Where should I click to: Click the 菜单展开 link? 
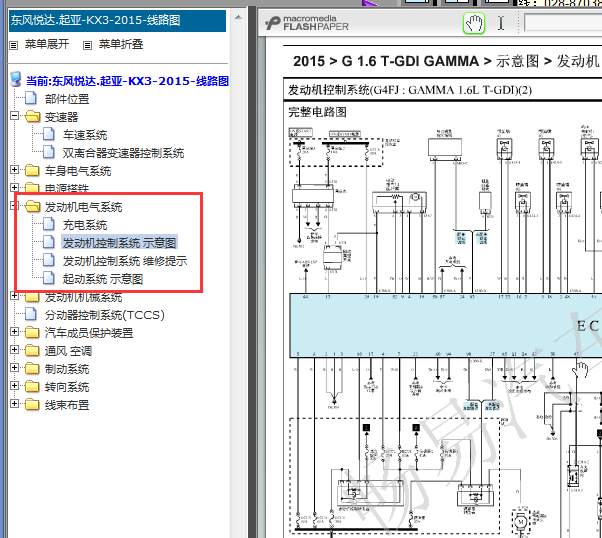47,44
